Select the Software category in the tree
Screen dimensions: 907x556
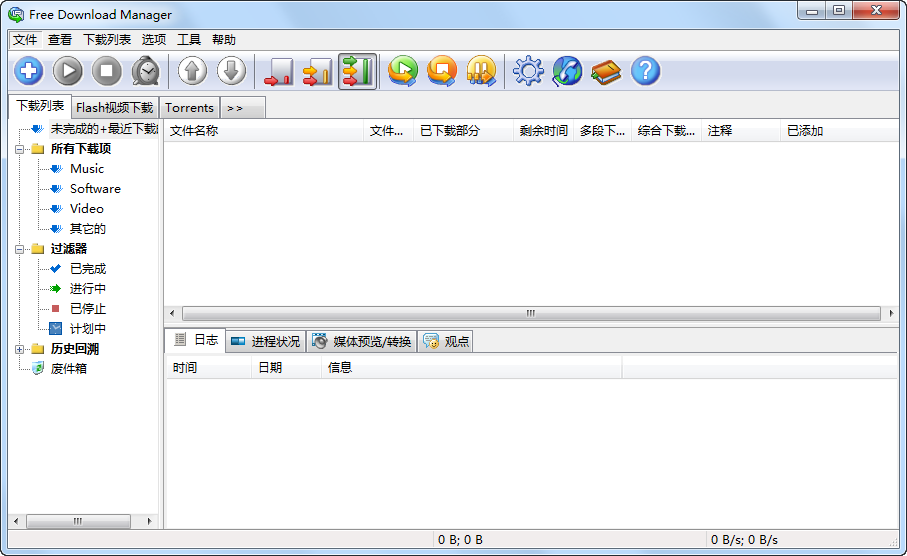coord(95,189)
